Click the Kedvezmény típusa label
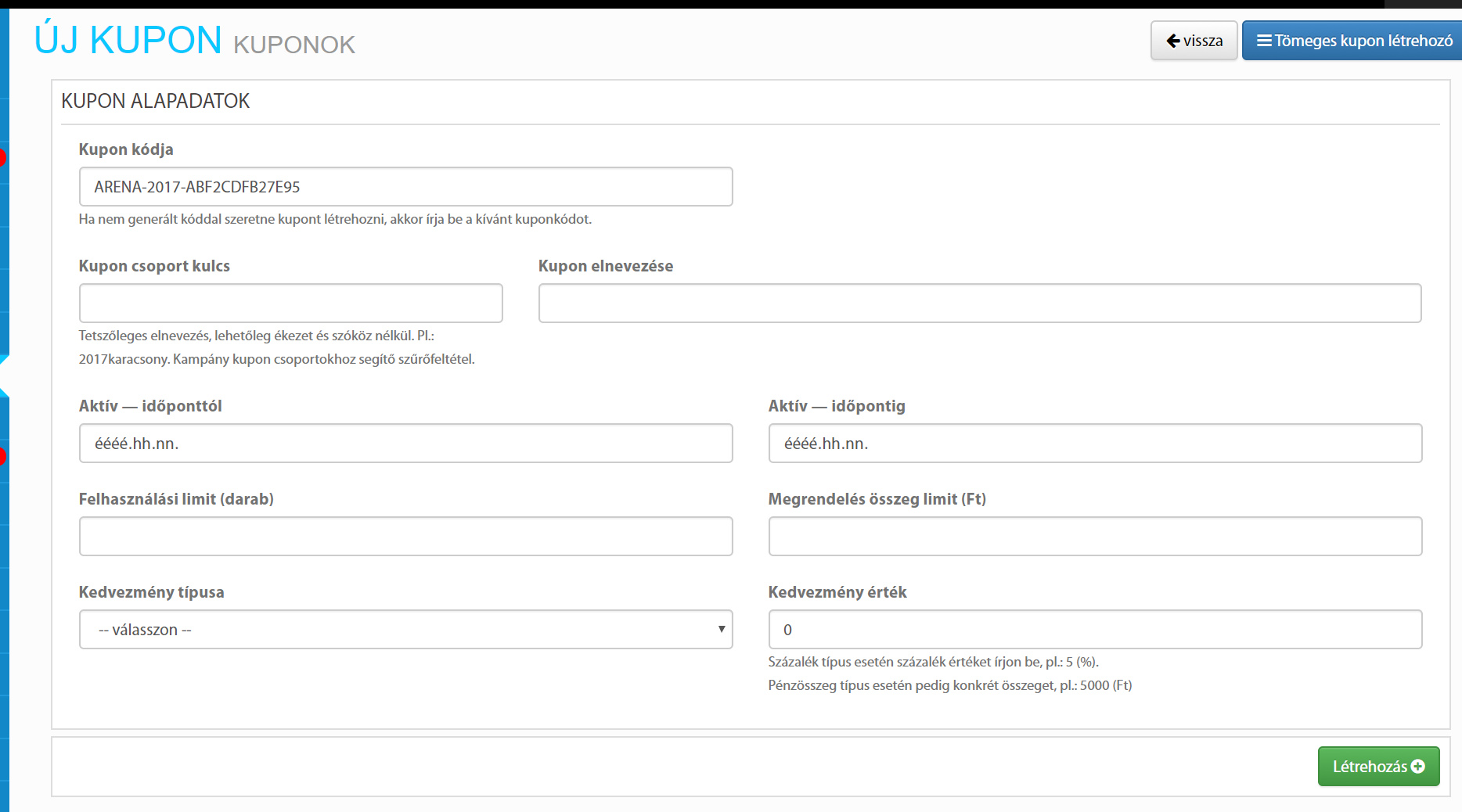This screenshot has height=812, width=1462. click(x=151, y=592)
